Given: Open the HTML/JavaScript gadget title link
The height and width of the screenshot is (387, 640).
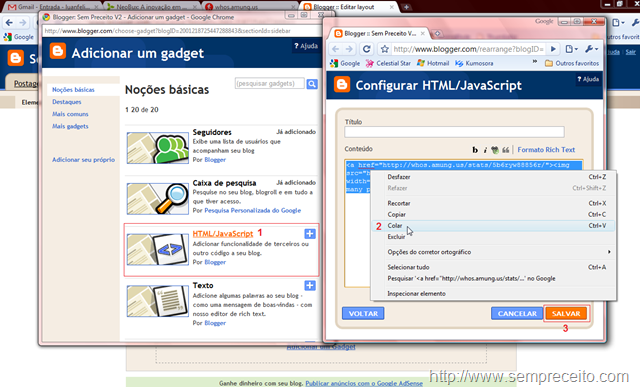Looking at the screenshot, I should (223, 234).
